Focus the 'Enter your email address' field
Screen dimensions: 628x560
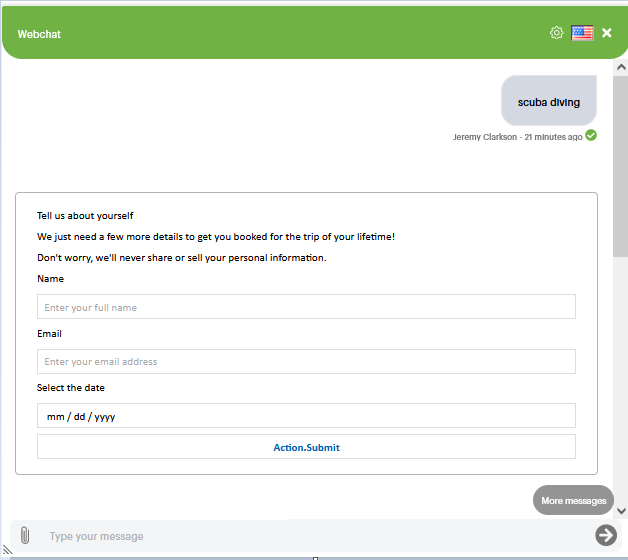click(306, 361)
